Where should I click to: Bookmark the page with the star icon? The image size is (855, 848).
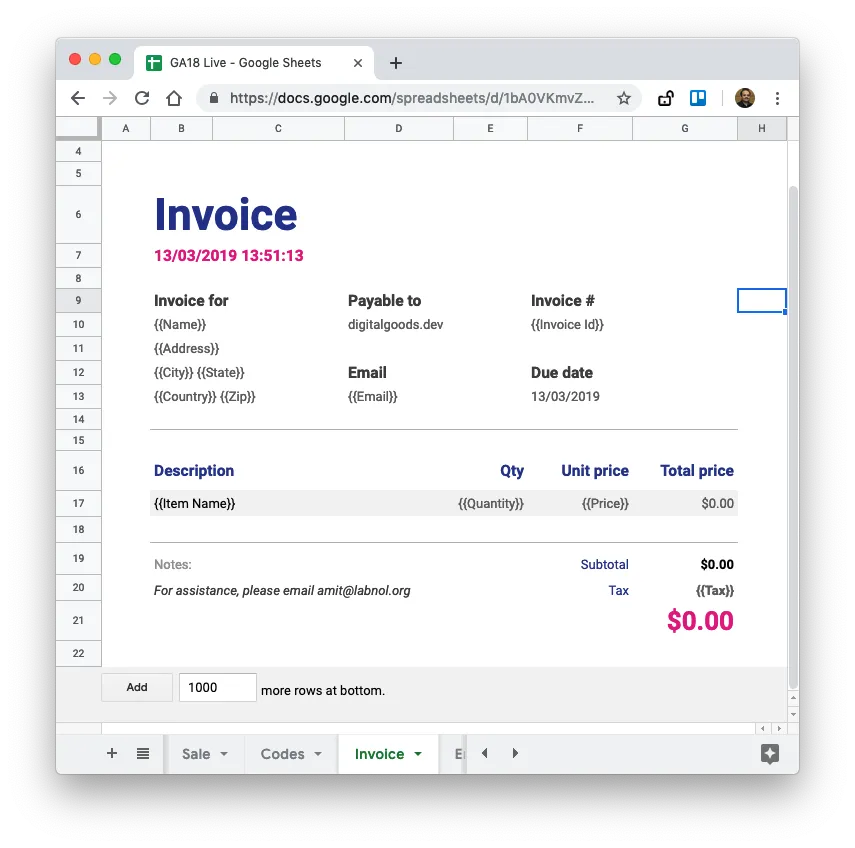coord(624,98)
